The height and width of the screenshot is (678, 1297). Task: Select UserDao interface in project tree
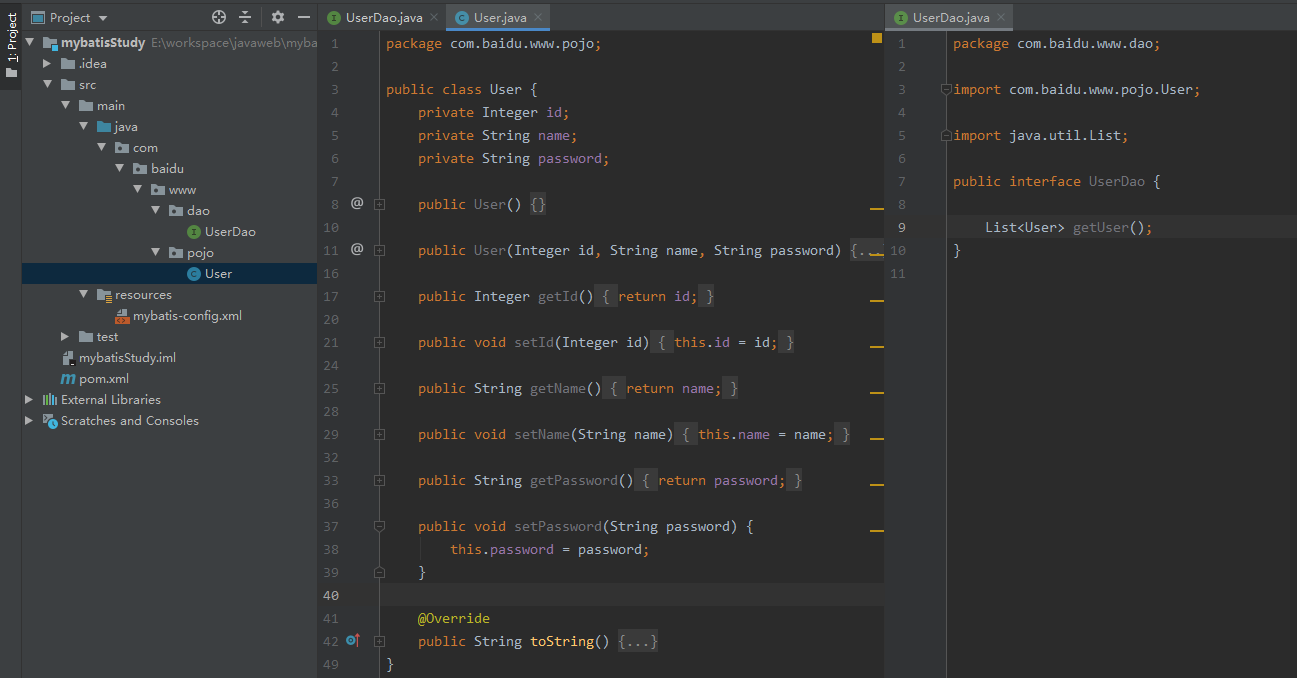coord(230,232)
